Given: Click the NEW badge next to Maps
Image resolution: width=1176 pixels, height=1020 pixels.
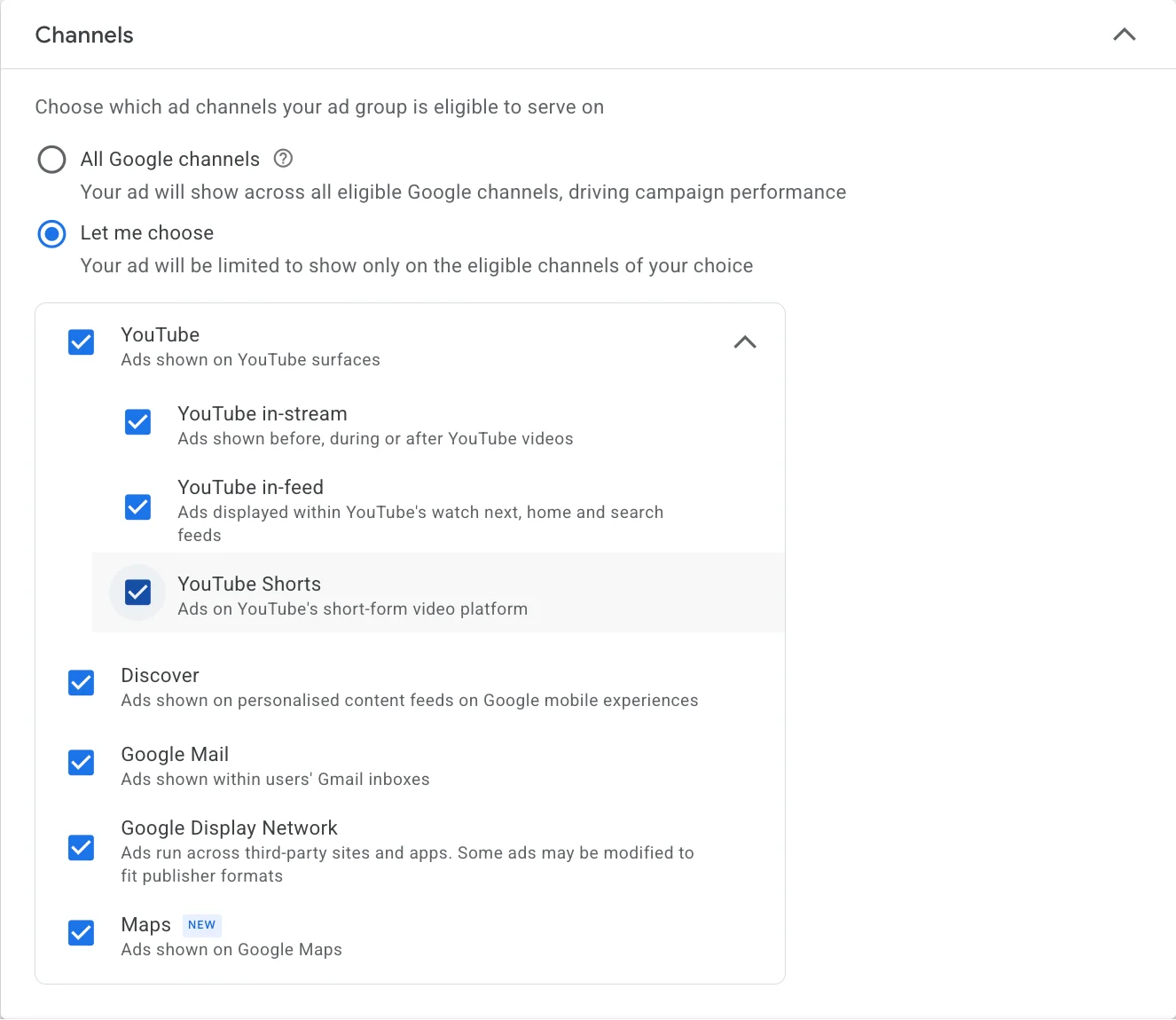Looking at the screenshot, I should tap(202, 925).
